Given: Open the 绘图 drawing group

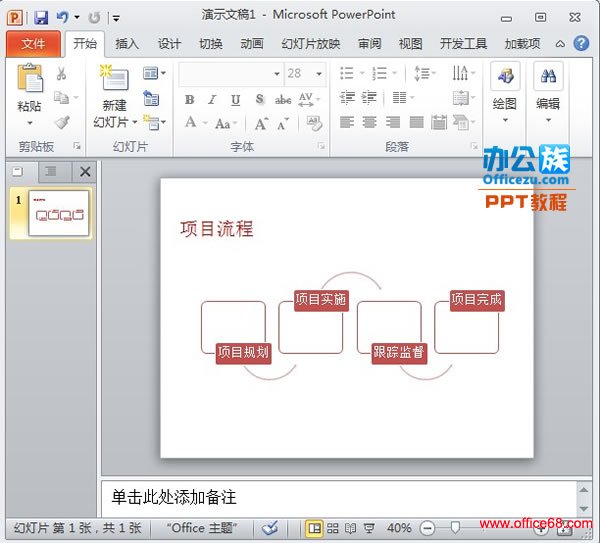Looking at the screenshot, I should 505,93.
